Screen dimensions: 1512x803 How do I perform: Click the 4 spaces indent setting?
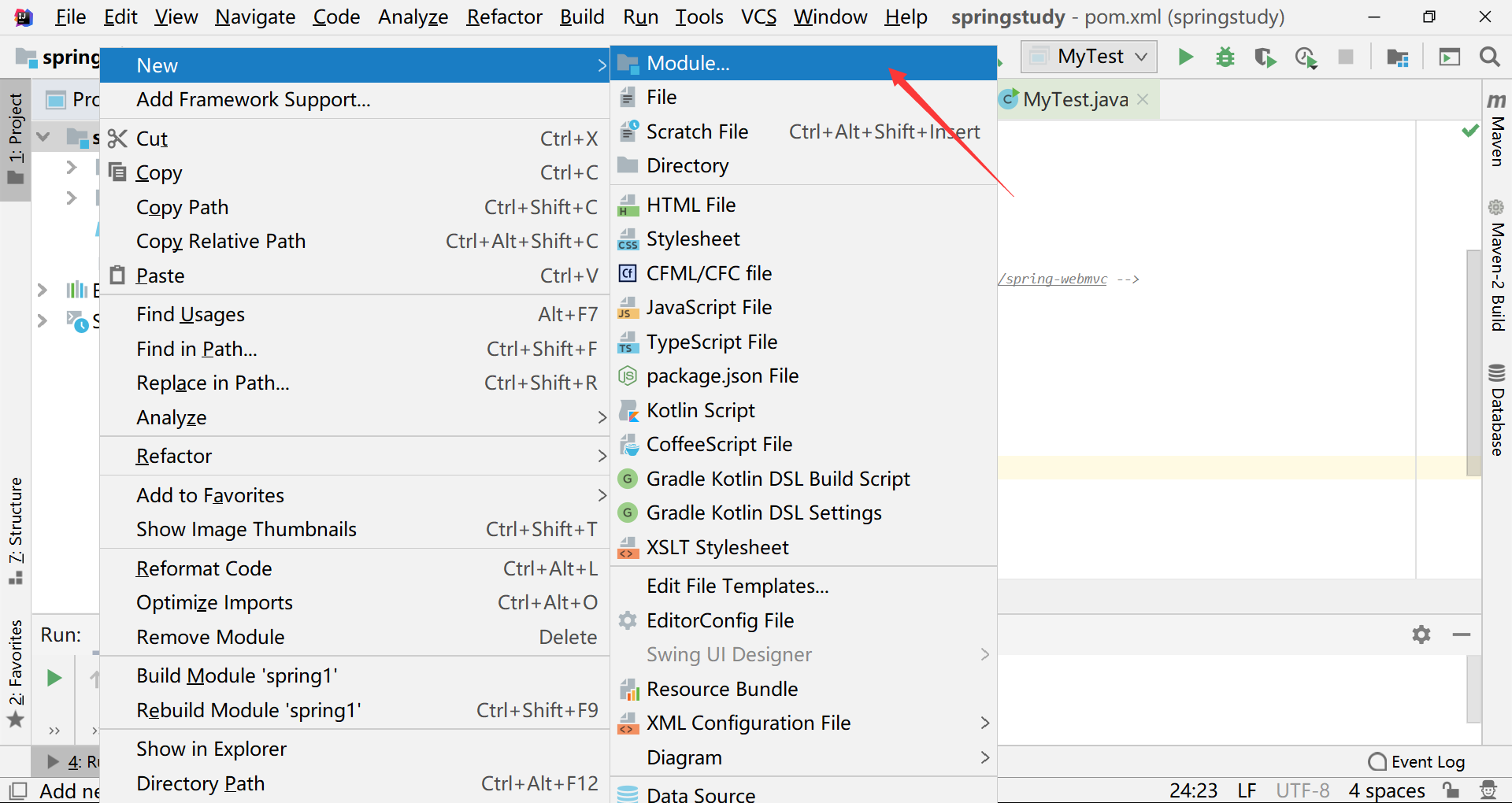click(x=1387, y=790)
